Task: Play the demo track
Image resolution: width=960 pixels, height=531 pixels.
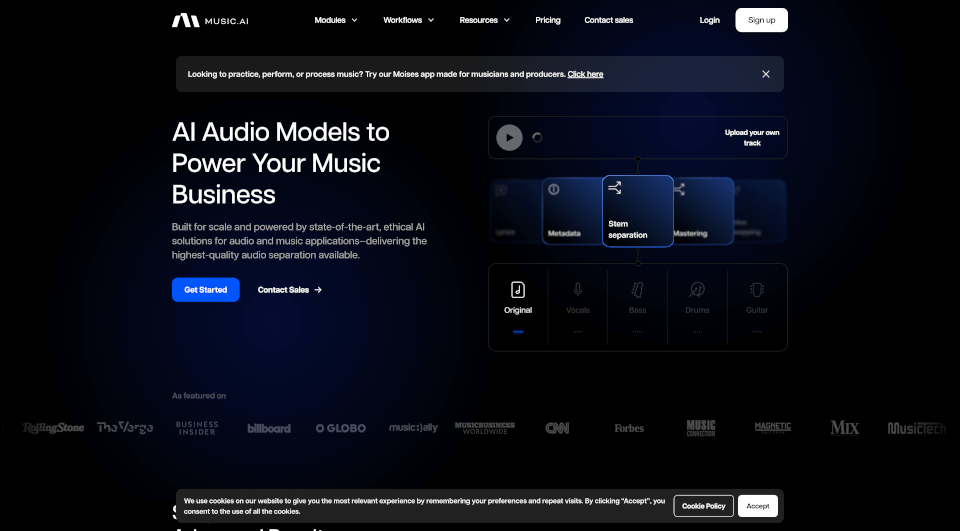Action: (x=509, y=138)
